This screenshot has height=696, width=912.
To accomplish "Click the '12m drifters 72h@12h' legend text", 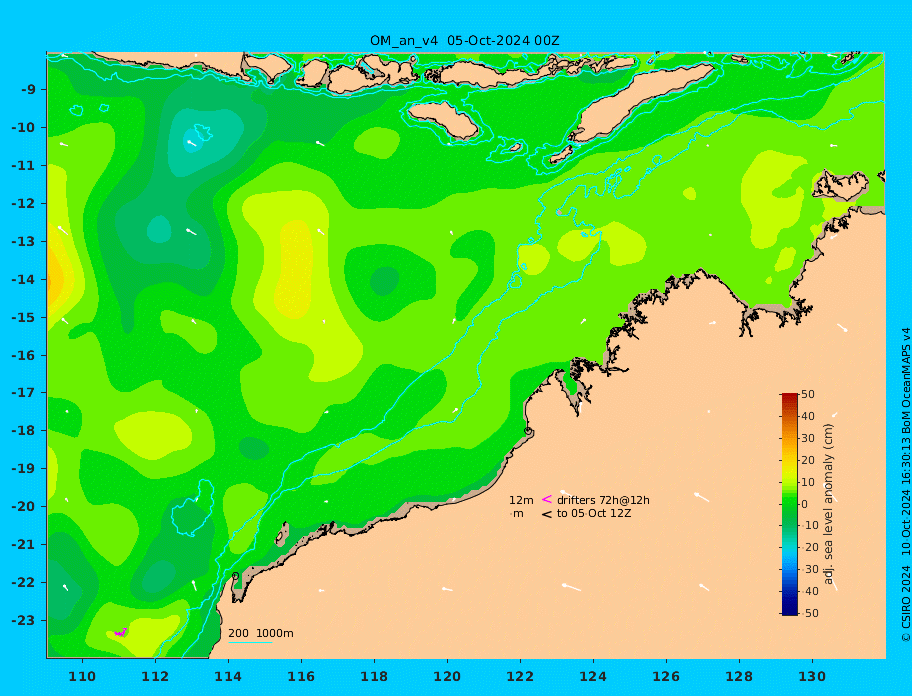I will 579,500.
